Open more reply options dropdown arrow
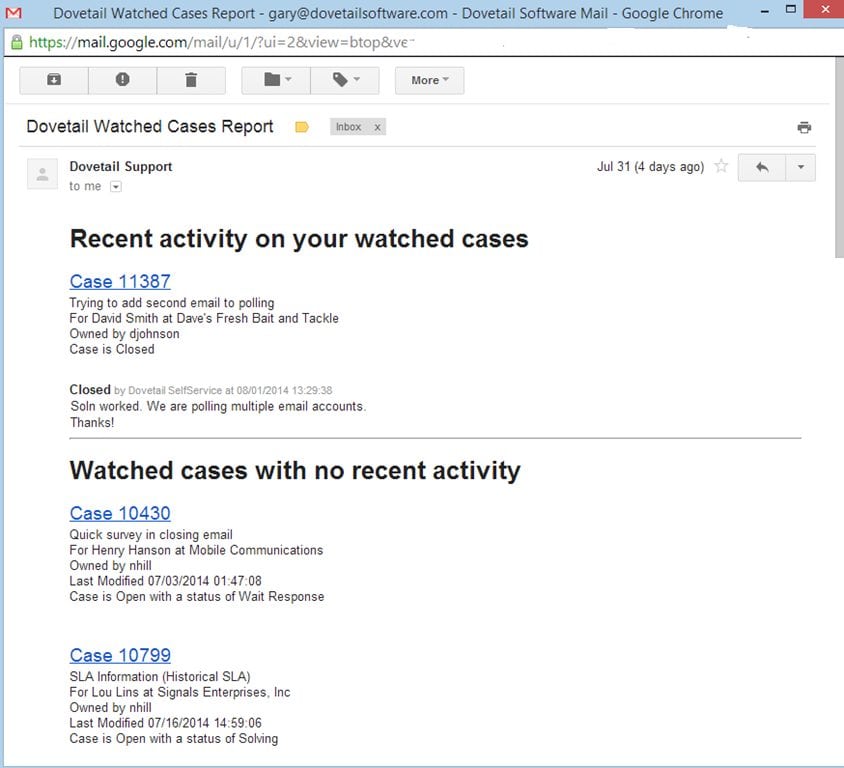 tap(801, 167)
